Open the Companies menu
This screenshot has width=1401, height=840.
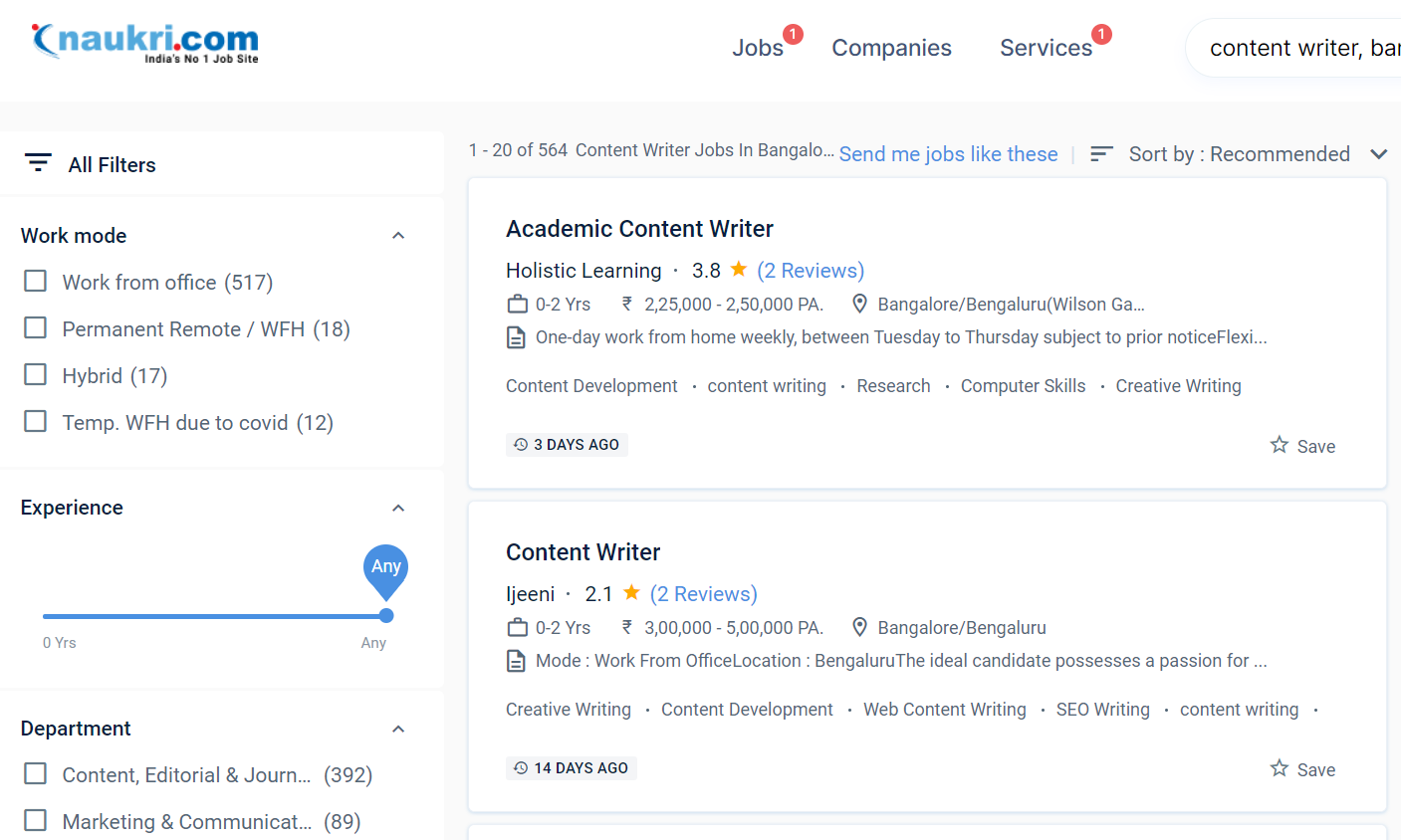point(892,48)
